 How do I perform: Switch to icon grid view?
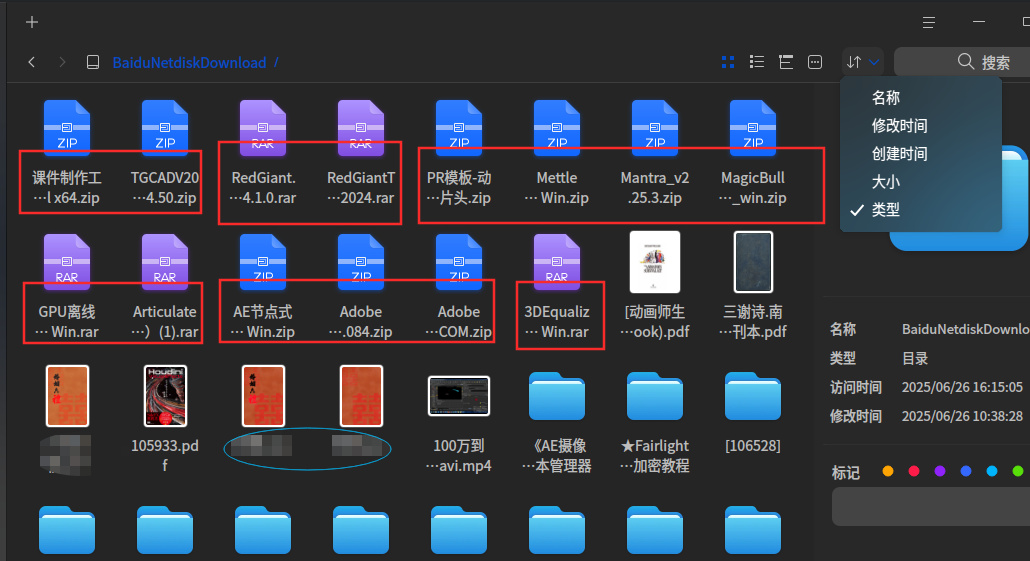728,62
